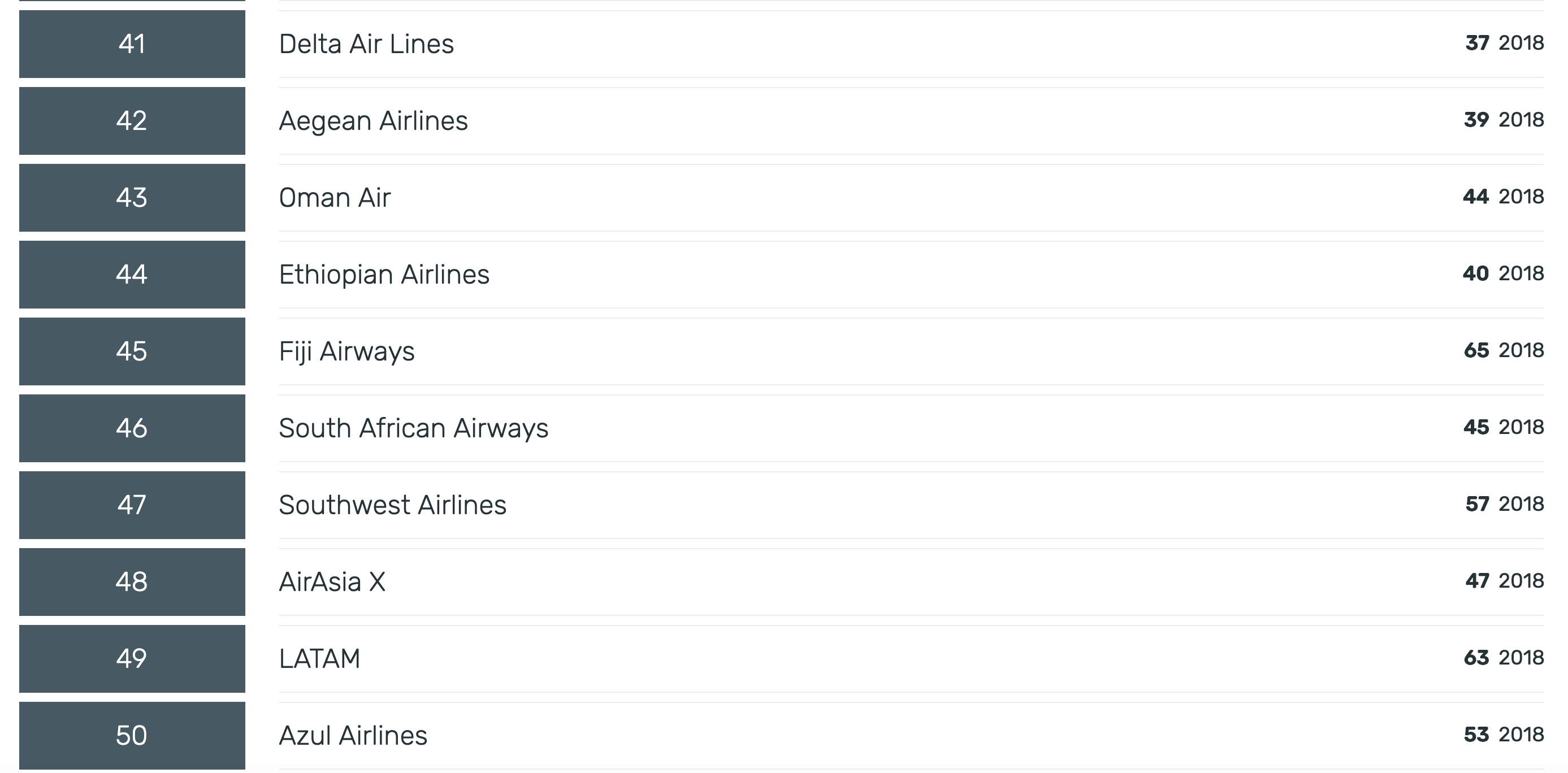The height and width of the screenshot is (773, 1568).
Task: Click the Delta Air Lines airline name
Action: (366, 44)
